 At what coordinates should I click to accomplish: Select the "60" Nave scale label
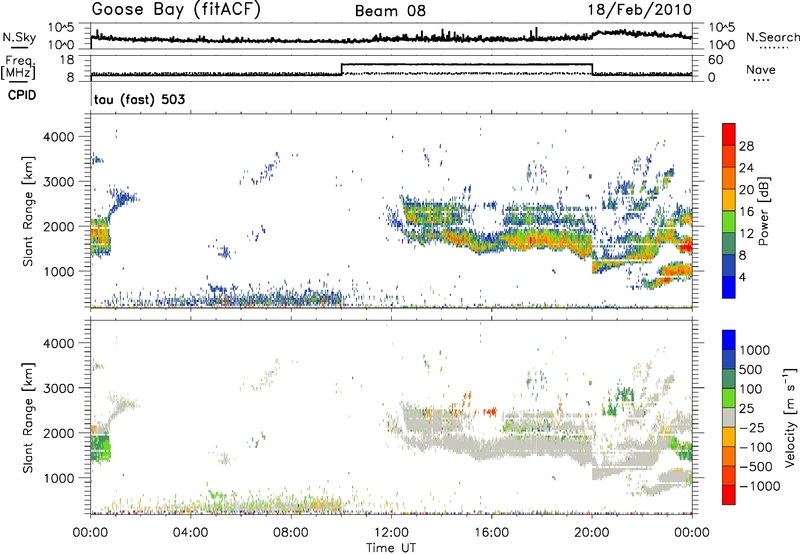click(x=716, y=60)
